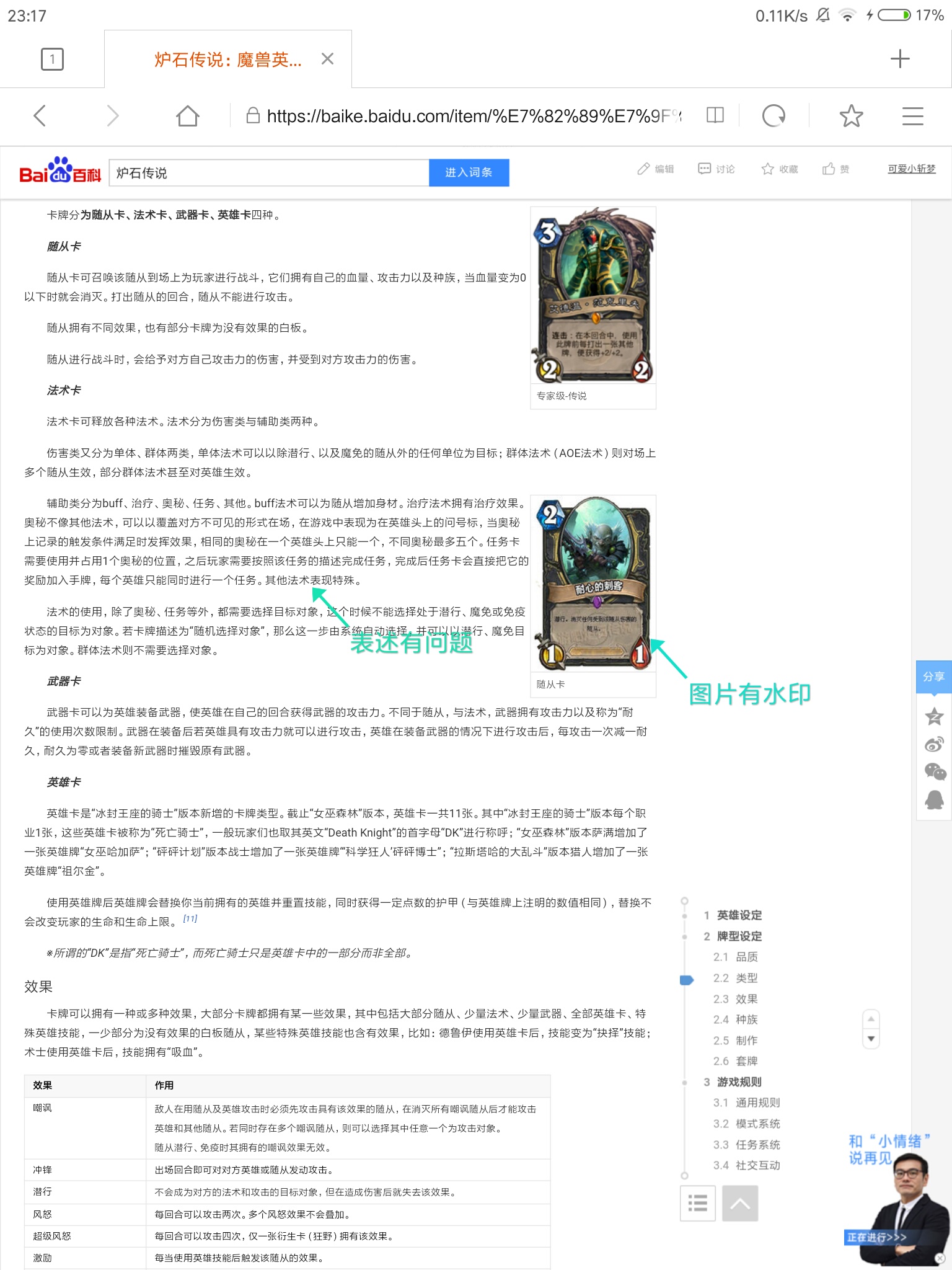This screenshot has height=1270, width=952.
Task: Click the 效果 section heading
Action: tap(38, 987)
